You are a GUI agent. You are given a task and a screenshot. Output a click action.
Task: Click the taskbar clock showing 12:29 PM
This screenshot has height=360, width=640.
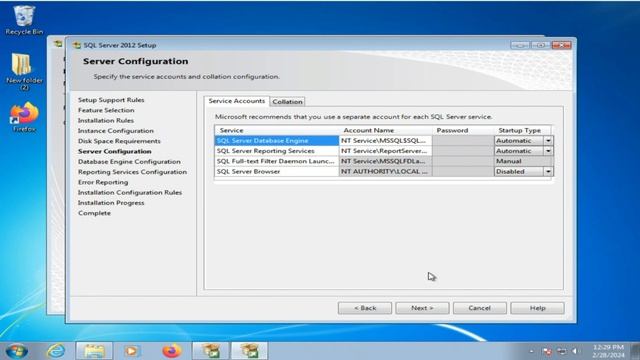point(608,351)
